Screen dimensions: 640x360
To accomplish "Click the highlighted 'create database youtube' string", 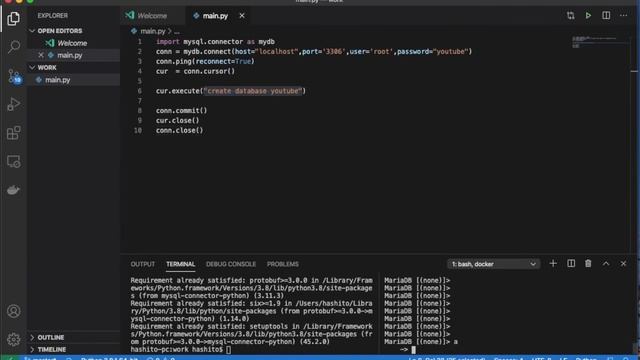I will coord(253,91).
